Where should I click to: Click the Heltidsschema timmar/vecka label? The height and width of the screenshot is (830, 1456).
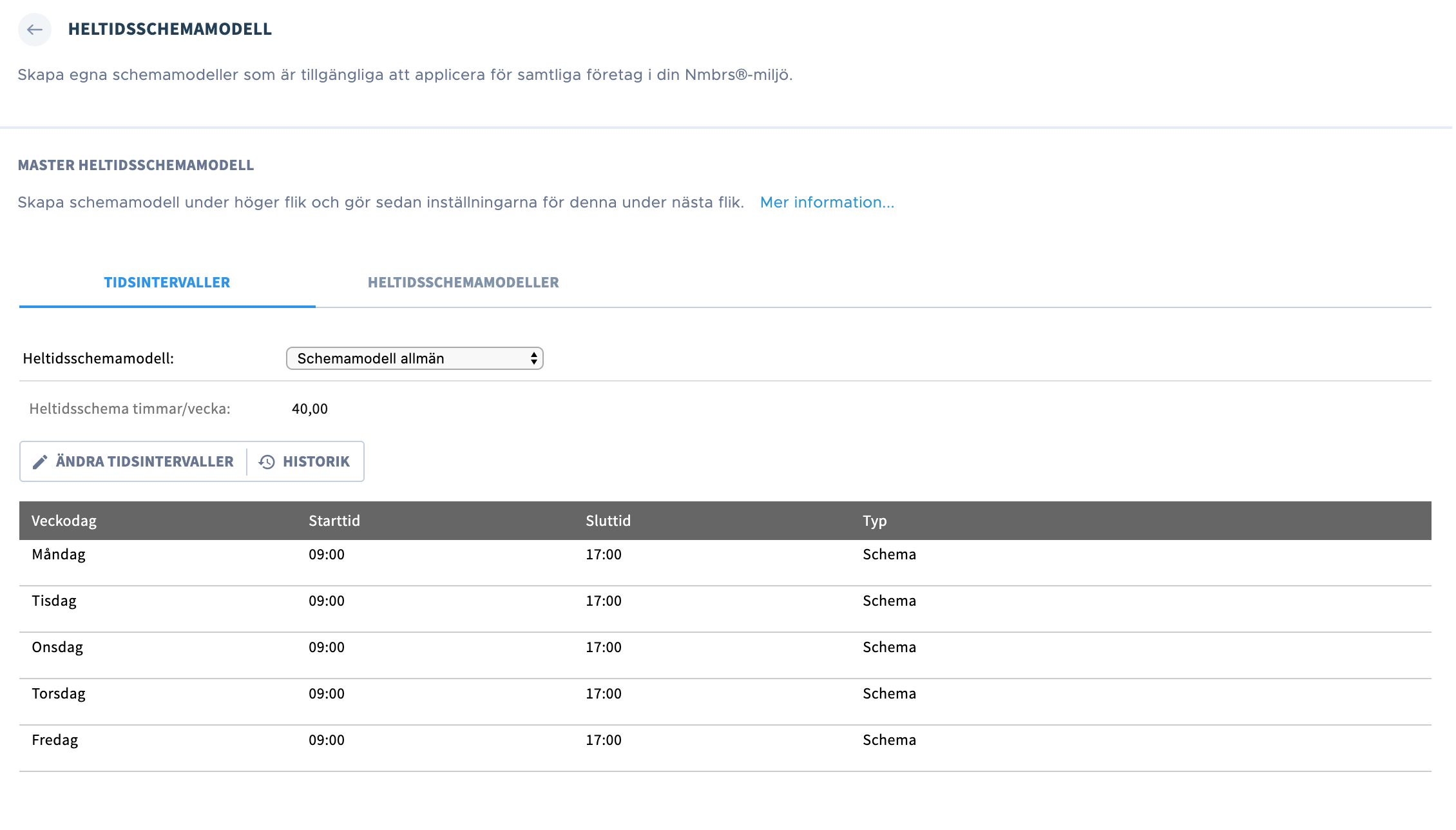click(129, 409)
